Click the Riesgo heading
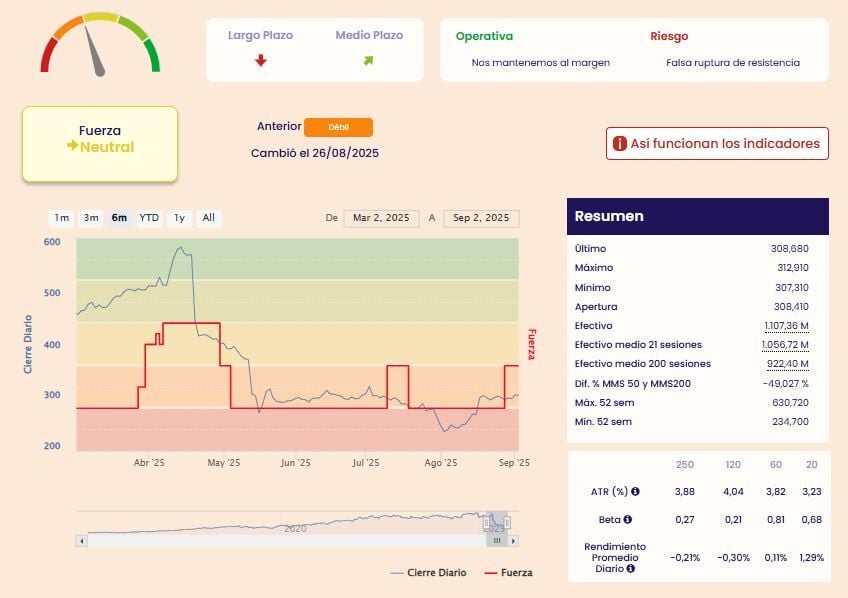This screenshot has height=598, width=848. (669, 36)
